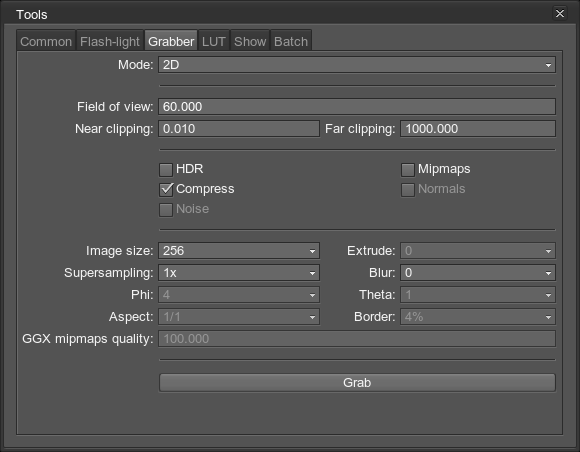The image size is (580, 452).
Task: Click the Far clipping value field
Action: pos(478,129)
